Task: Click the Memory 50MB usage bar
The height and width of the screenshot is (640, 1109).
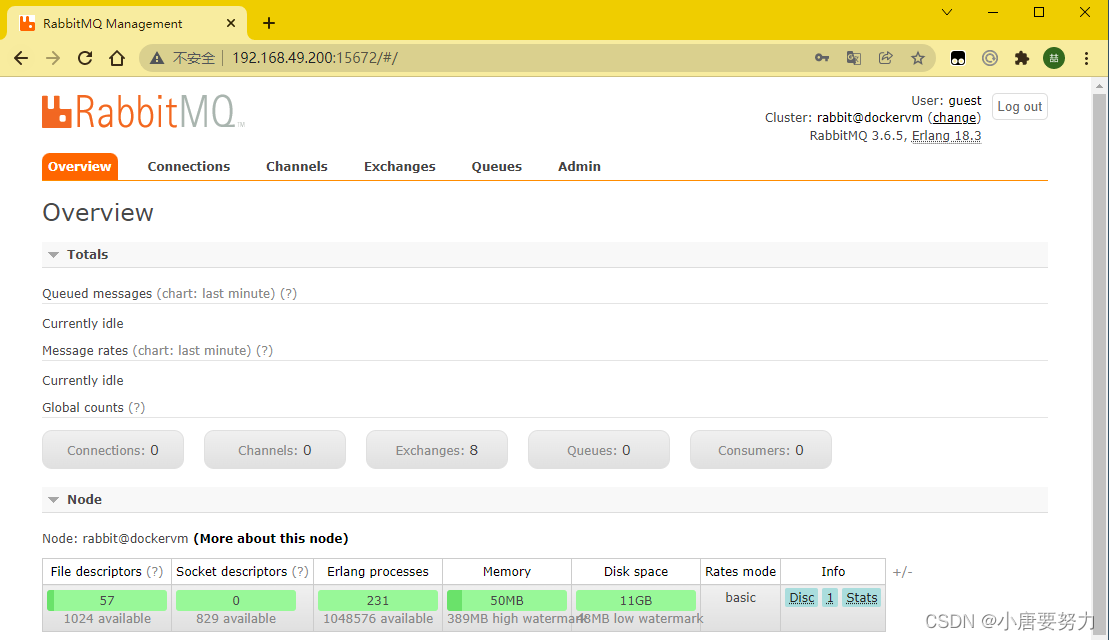Action: [x=506, y=600]
